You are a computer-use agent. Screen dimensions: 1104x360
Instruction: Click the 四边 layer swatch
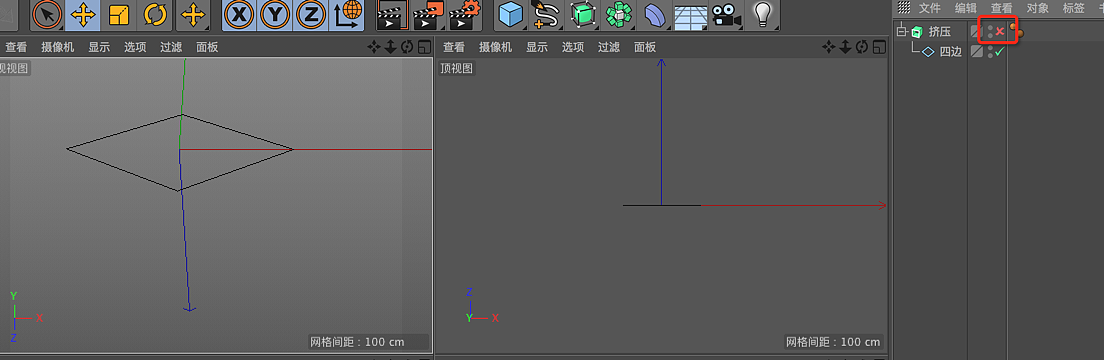pyautogui.click(x=977, y=51)
